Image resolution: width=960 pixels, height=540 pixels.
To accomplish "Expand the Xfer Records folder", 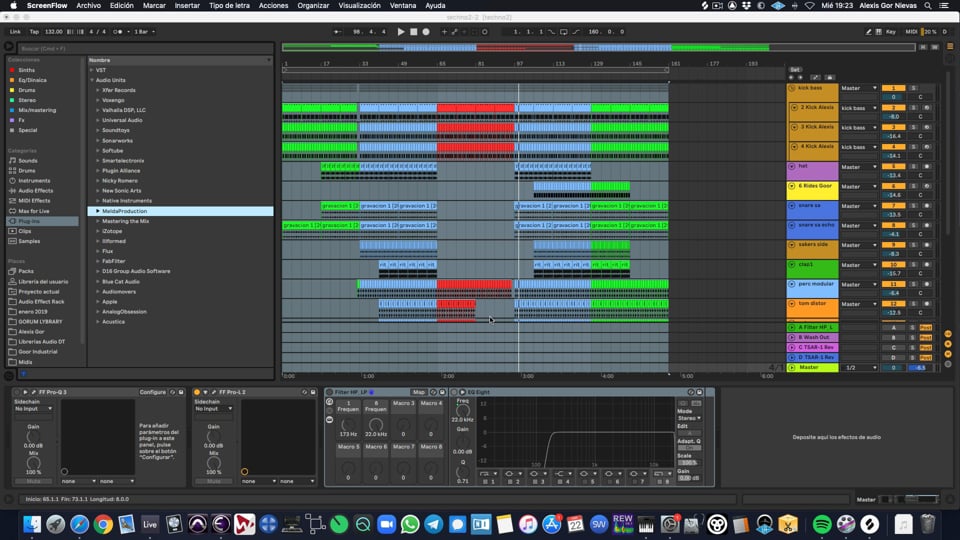I will point(98,90).
